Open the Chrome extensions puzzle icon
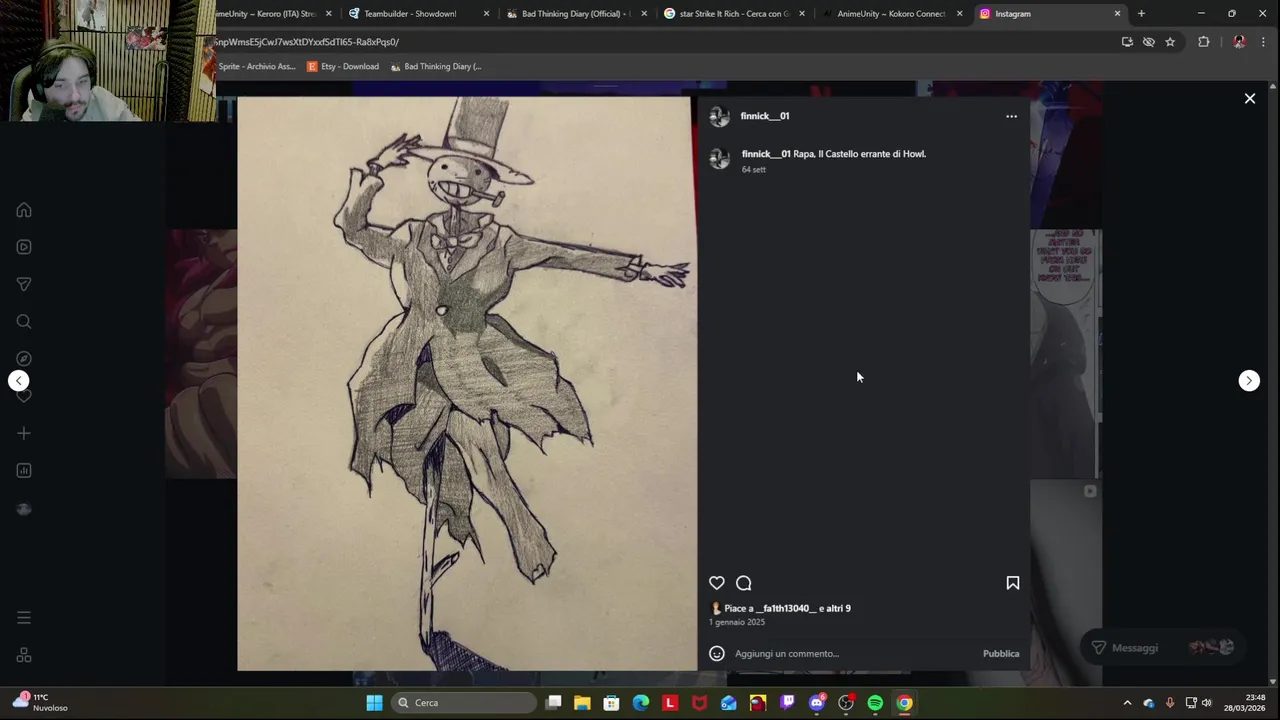This screenshot has width=1280, height=720. point(1204,42)
